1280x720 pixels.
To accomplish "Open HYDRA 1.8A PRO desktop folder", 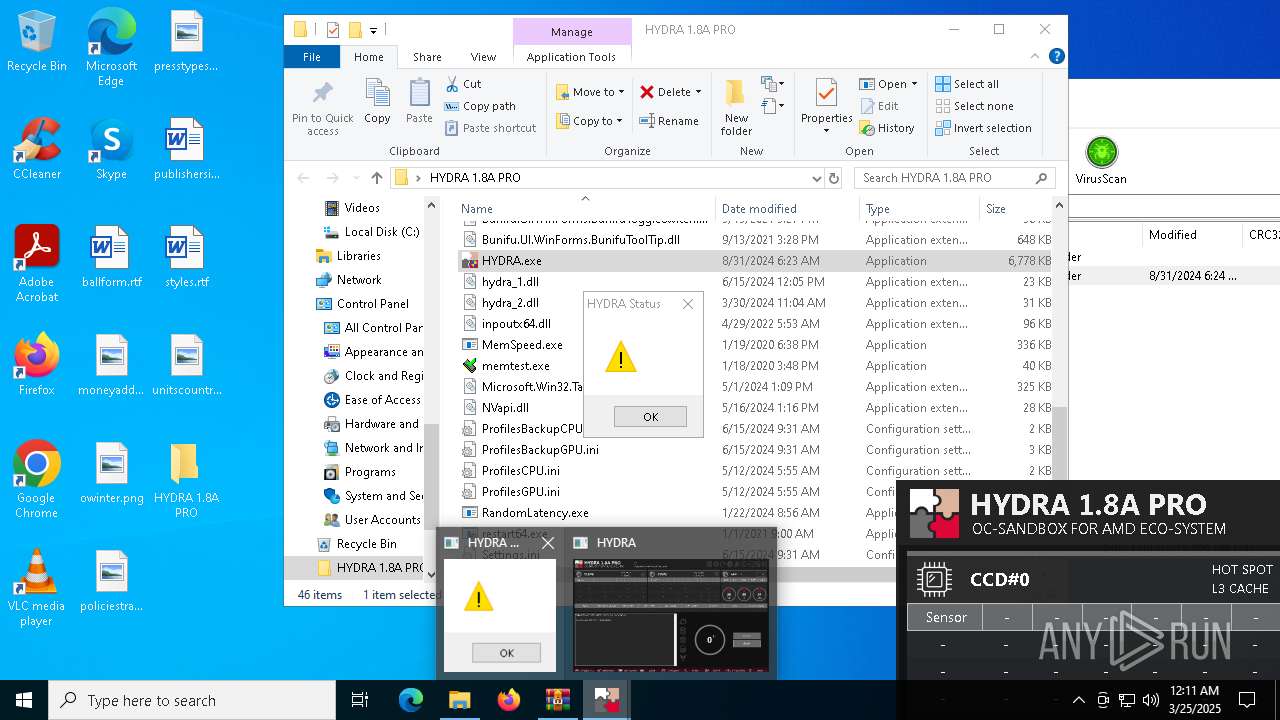I will (x=186, y=480).
